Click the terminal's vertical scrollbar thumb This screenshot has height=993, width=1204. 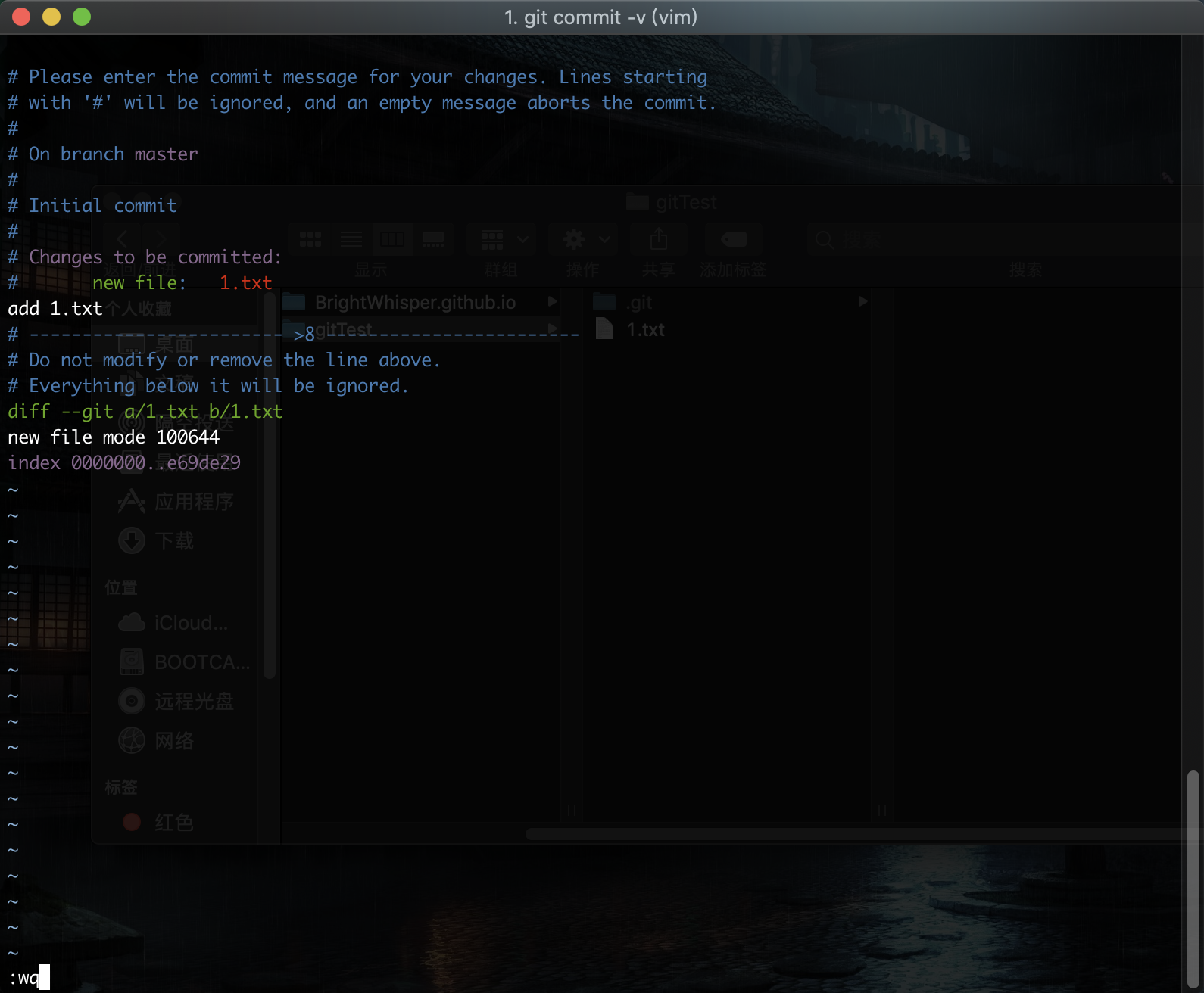click(1193, 879)
